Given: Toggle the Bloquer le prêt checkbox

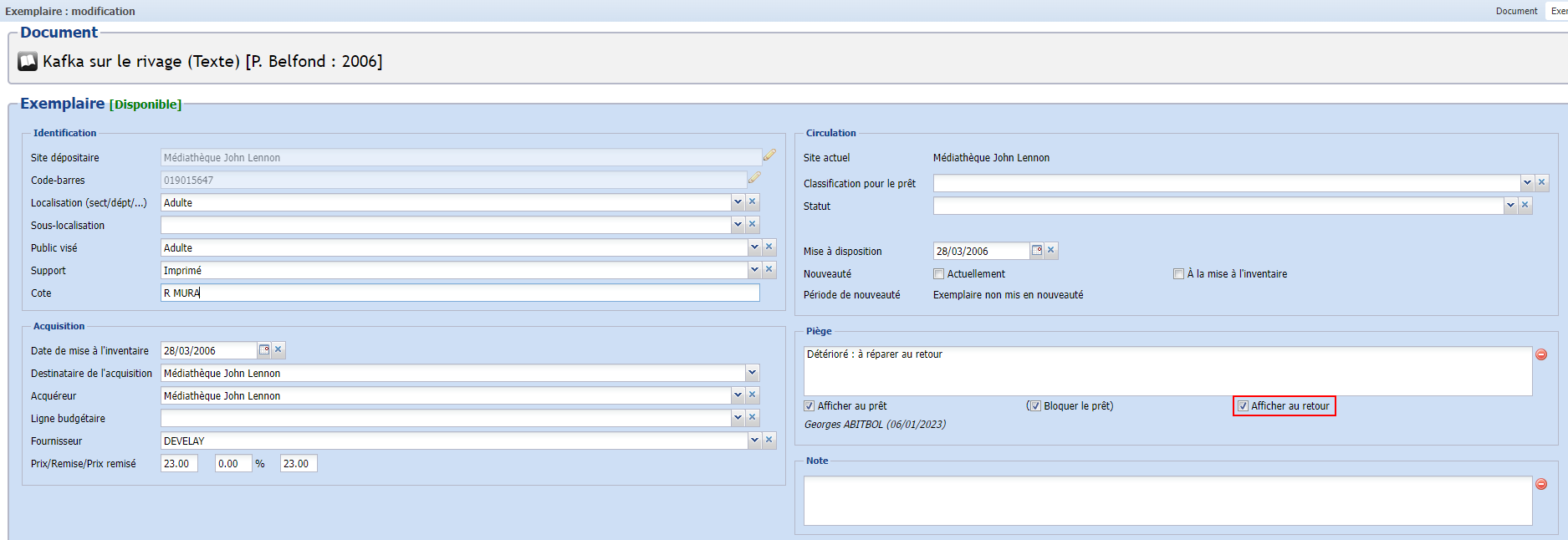Looking at the screenshot, I should click(1035, 406).
